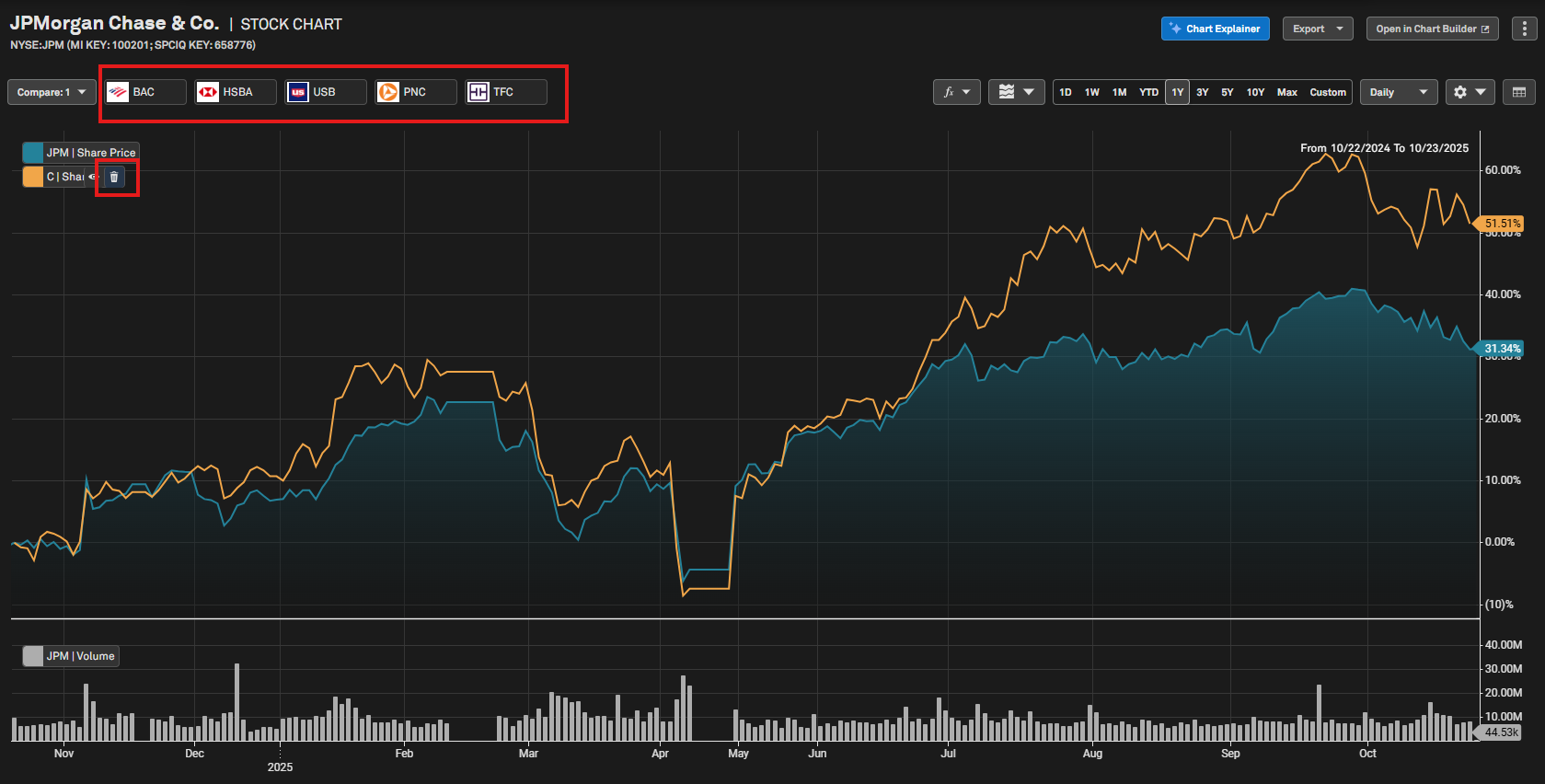Add USB to the comparison
Screen dimensions: 1545x784
[326, 92]
